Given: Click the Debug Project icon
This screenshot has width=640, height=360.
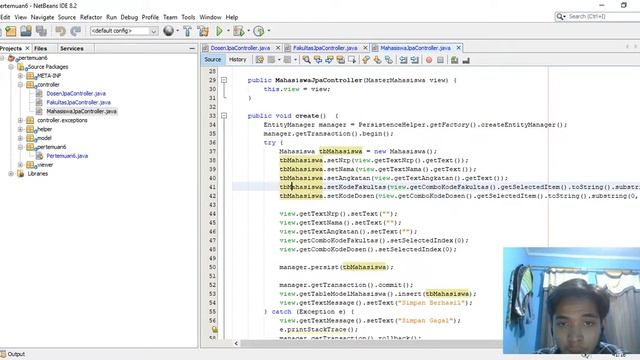Looking at the screenshot, I should click(x=239, y=31).
